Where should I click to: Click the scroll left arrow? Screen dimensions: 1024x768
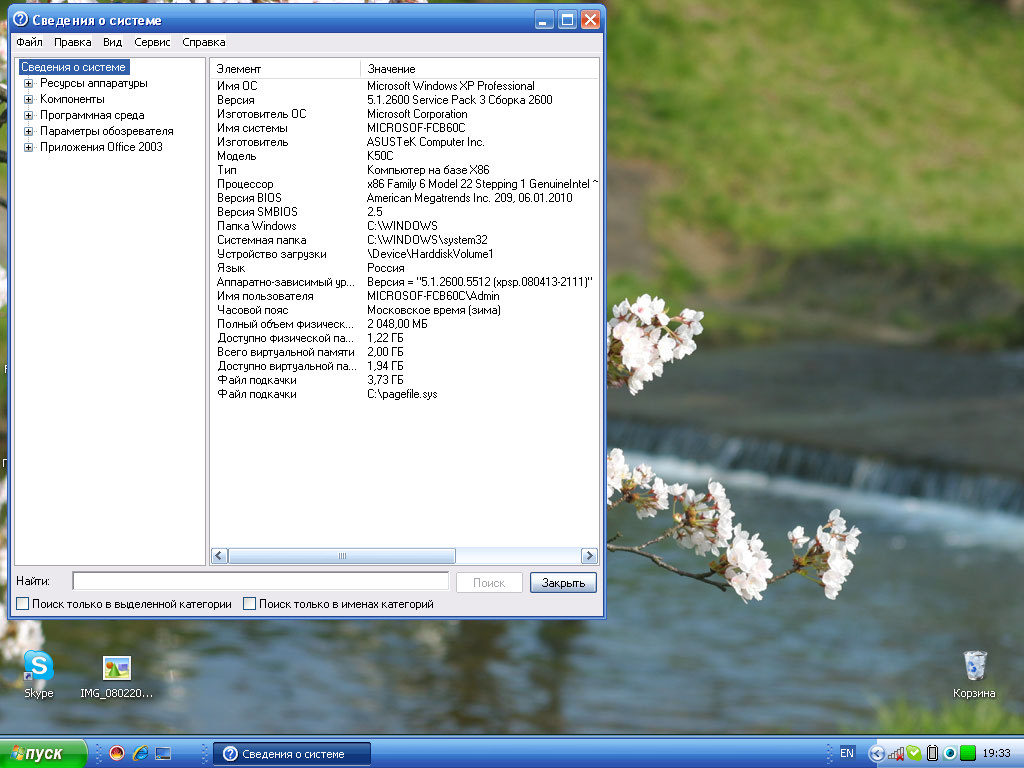219,556
